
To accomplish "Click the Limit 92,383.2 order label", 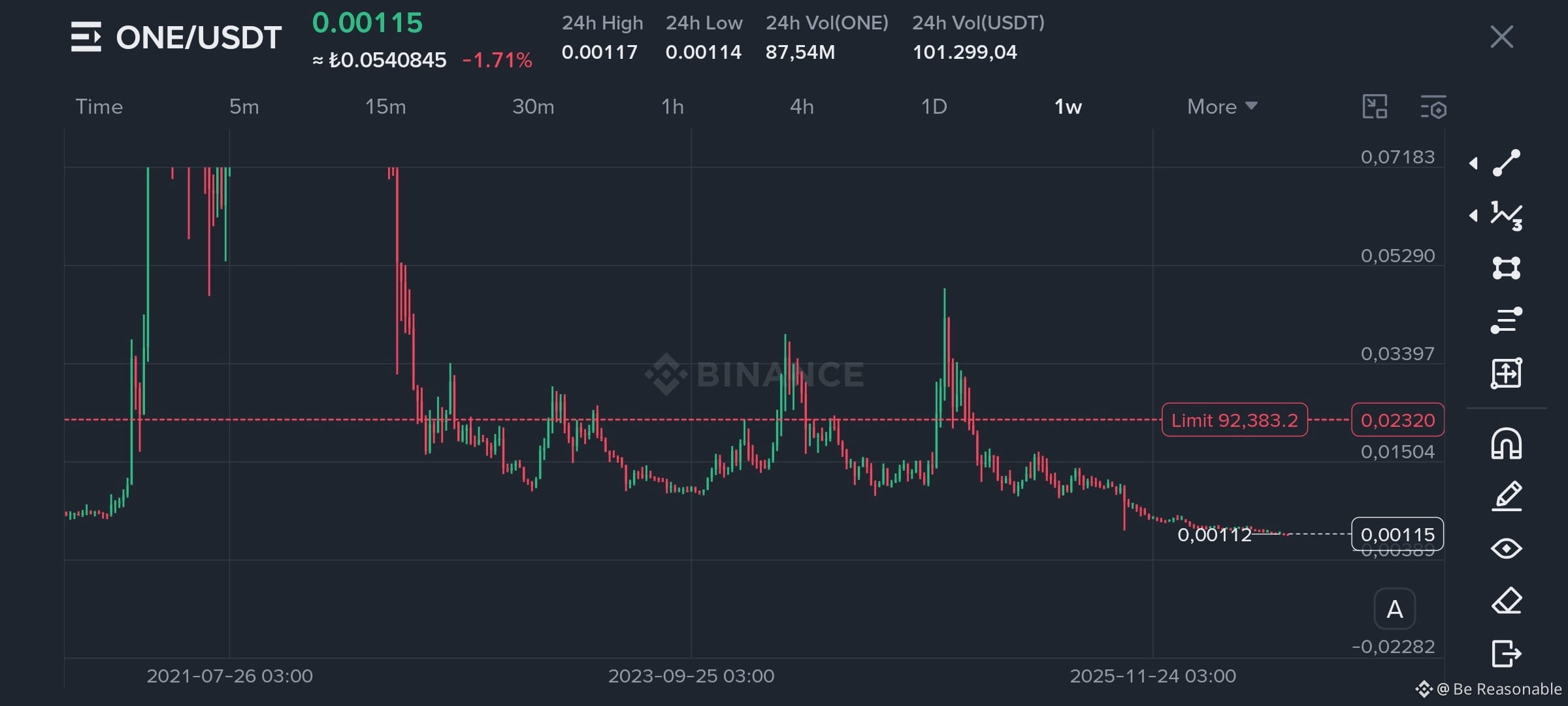I will tap(1235, 420).
